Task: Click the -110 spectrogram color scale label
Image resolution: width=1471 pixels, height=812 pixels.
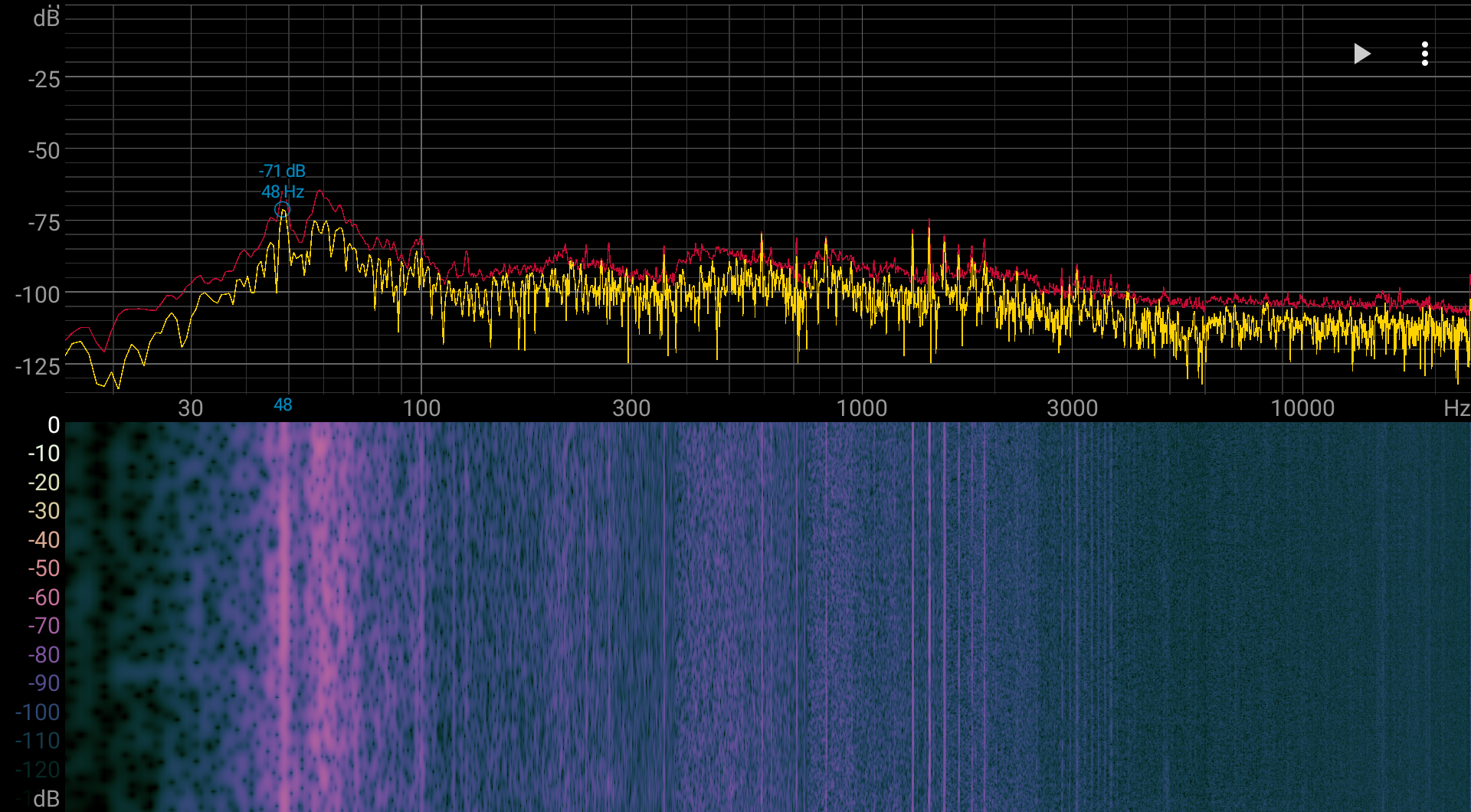Action: tap(38, 741)
